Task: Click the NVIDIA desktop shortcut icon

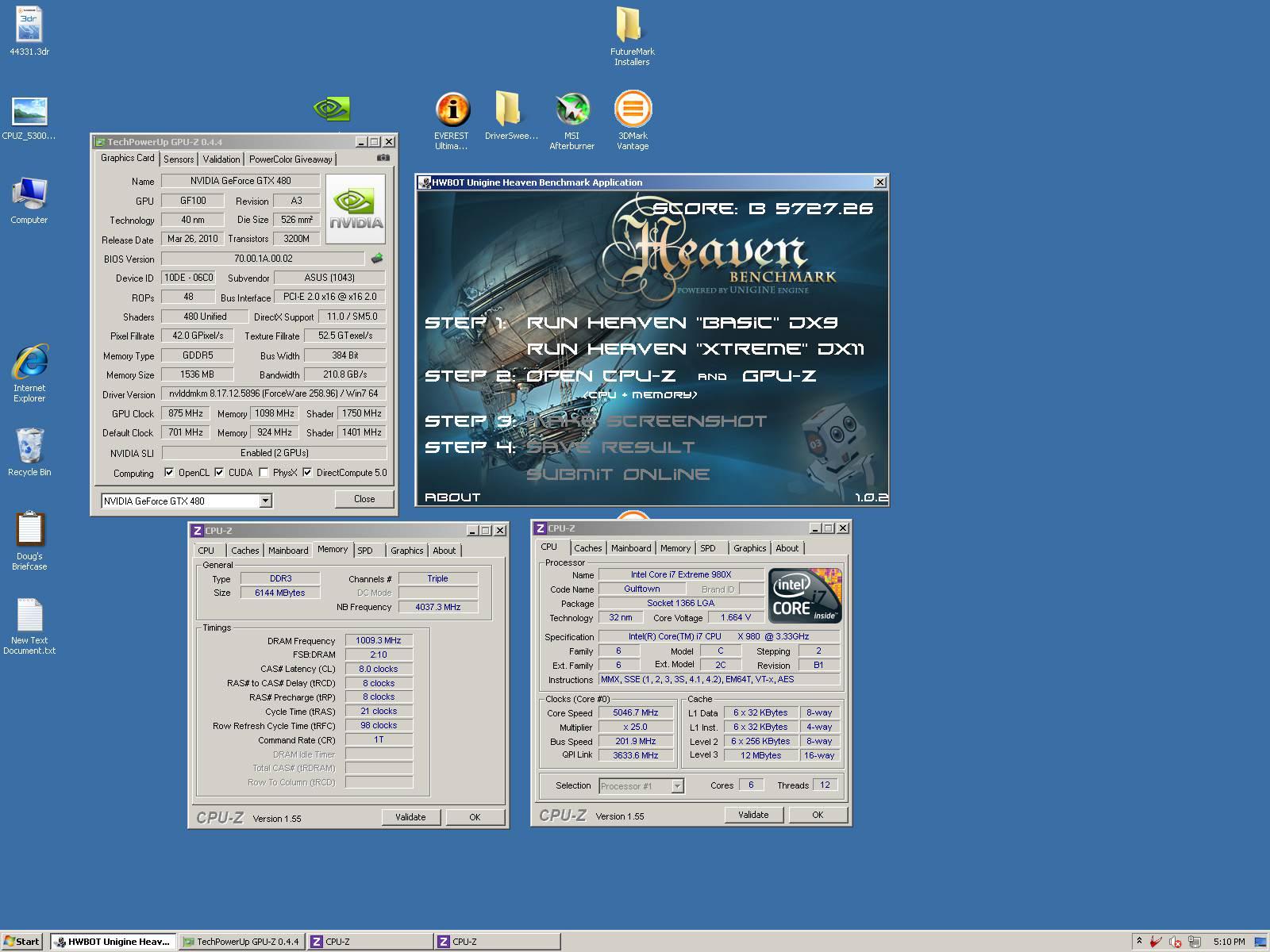Action: tap(332, 109)
